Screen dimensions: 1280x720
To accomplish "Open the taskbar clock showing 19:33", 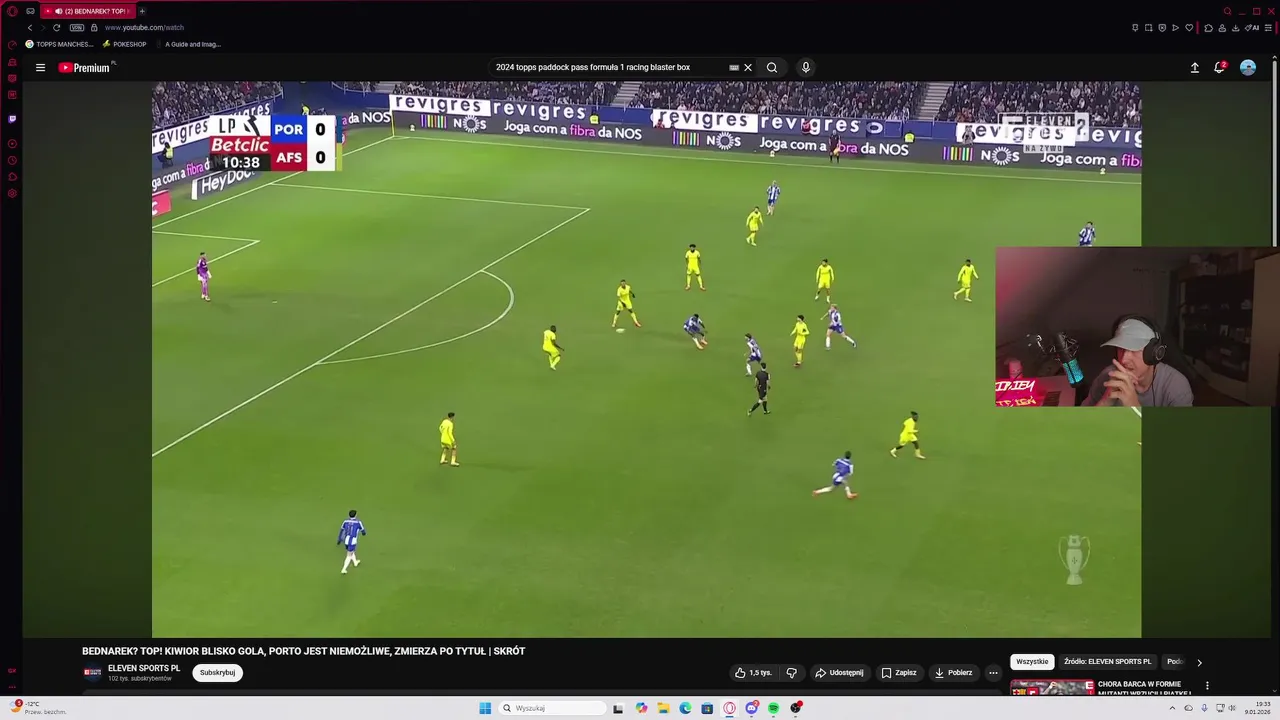I will tap(1258, 708).
